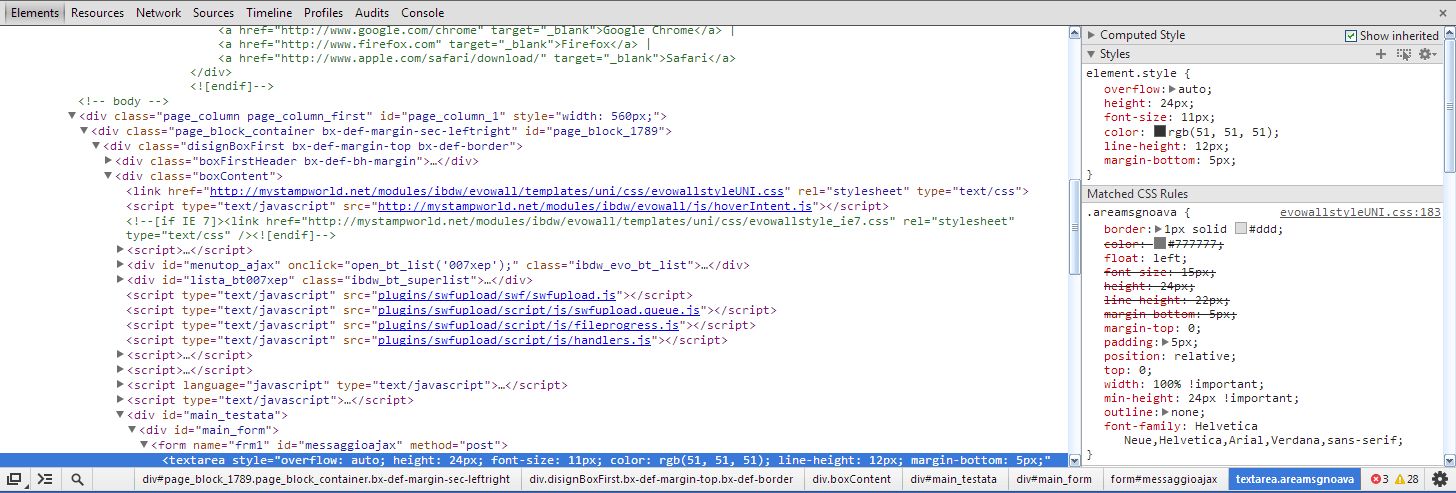Open the Profiles tab
This screenshot has width=1456, height=493.
tap(323, 13)
